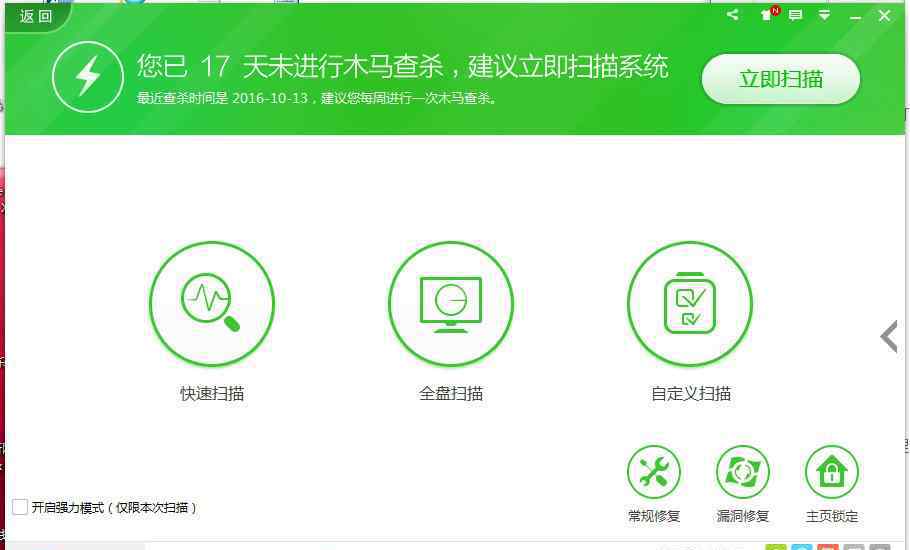Start the 快速扫描 quick scan icon
The height and width of the screenshot is (550, 910).
coord(211,303)
